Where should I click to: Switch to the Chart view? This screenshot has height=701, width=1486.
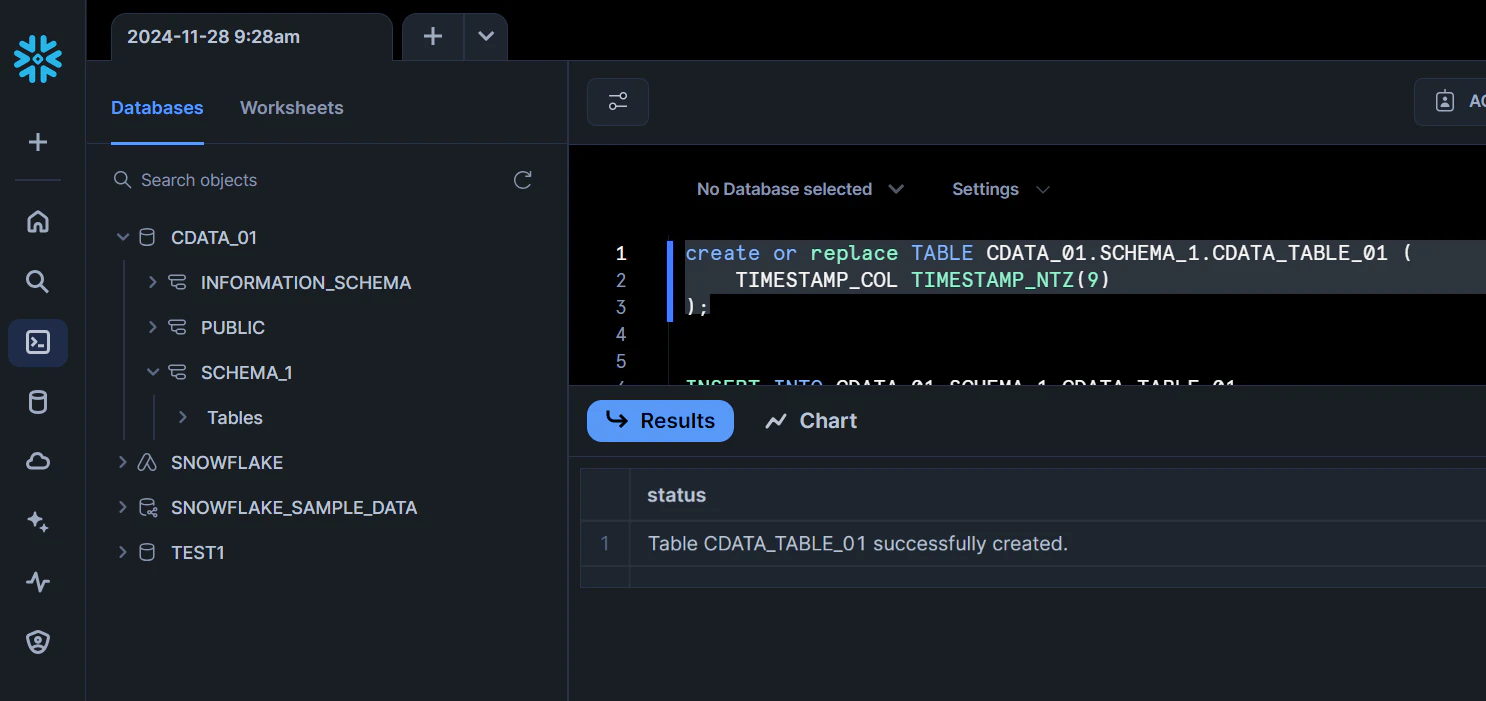pyautogui.click(x=811, y=421)
